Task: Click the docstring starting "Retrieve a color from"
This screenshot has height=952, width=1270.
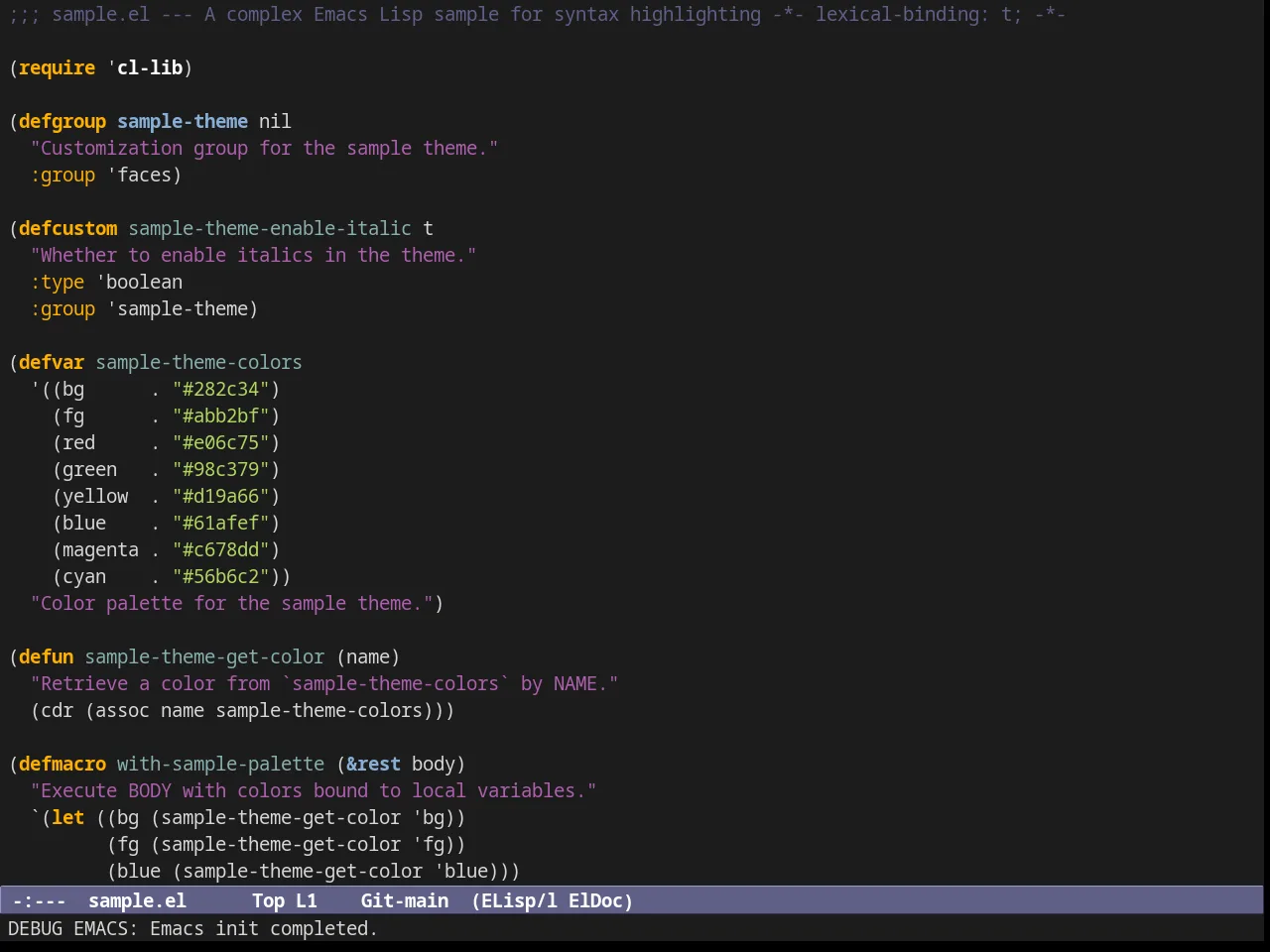Action: [324, 683]
